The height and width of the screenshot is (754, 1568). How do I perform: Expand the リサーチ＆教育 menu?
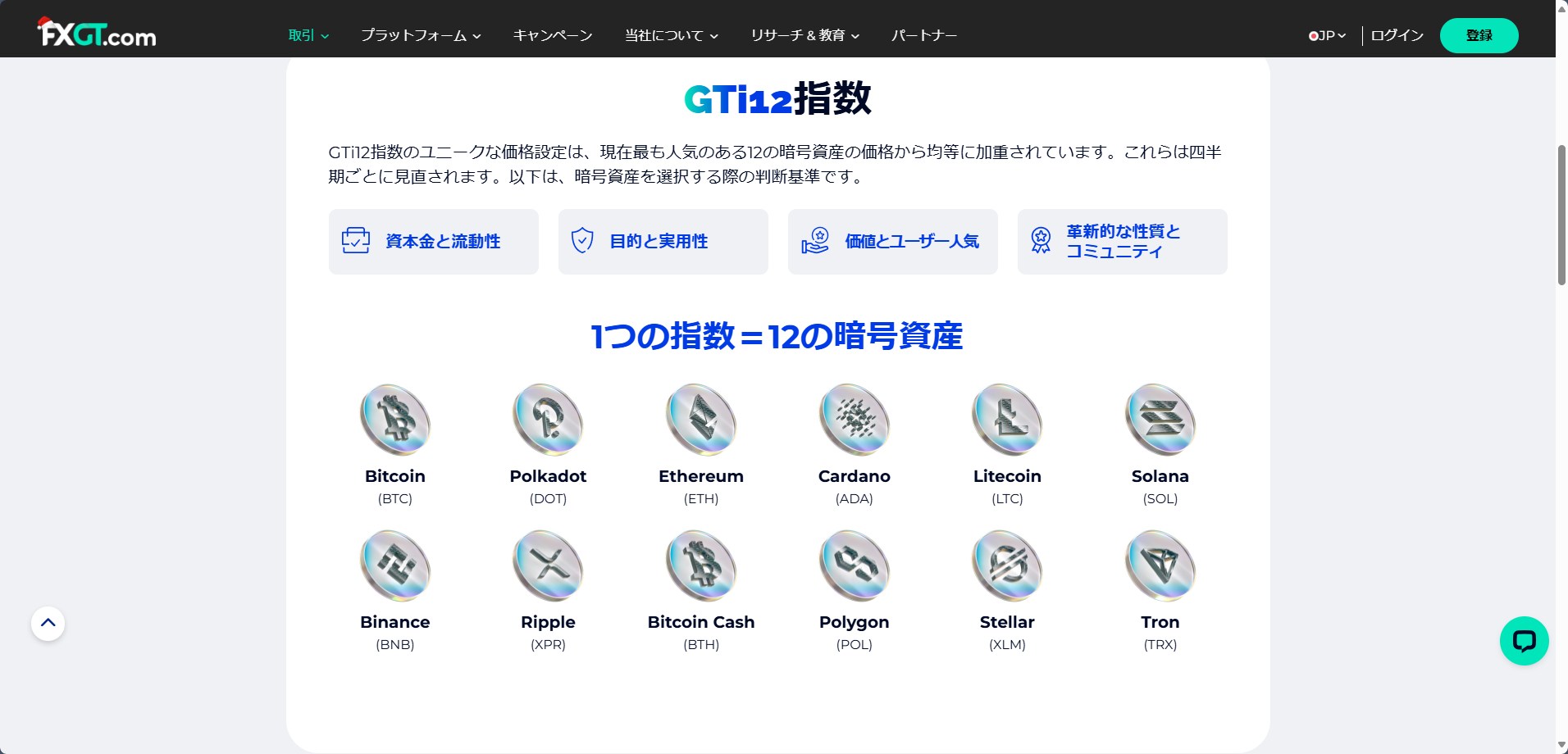tap(805, 35)
